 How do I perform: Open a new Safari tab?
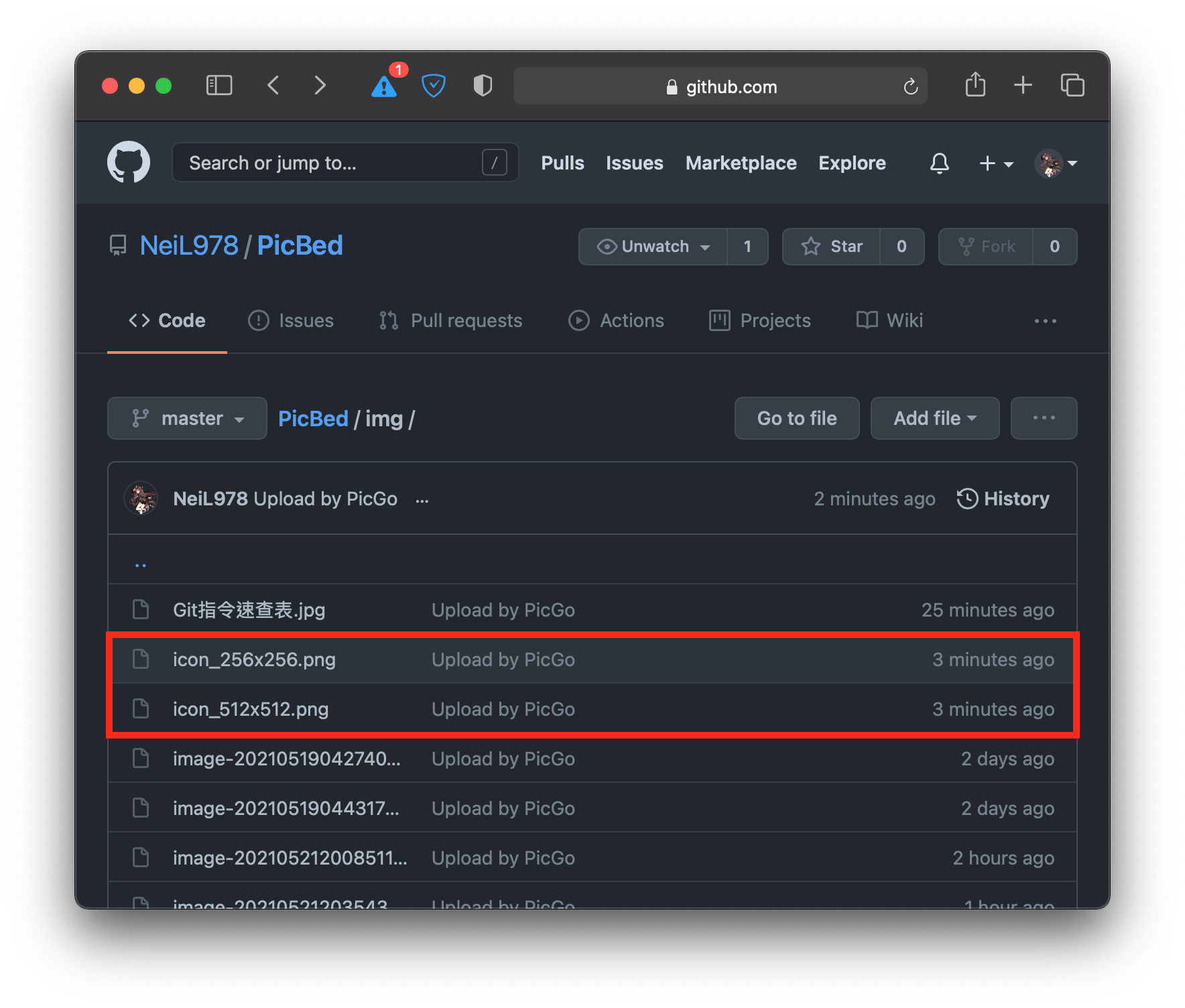1023,85
